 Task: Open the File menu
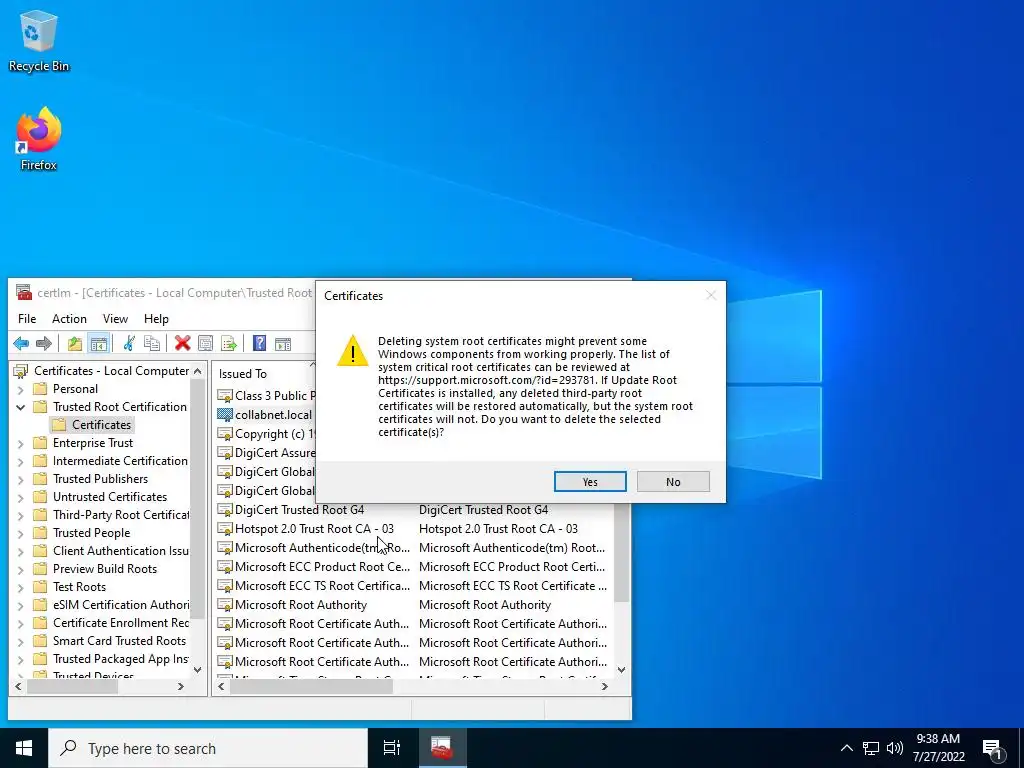click(x=27, y=319)
